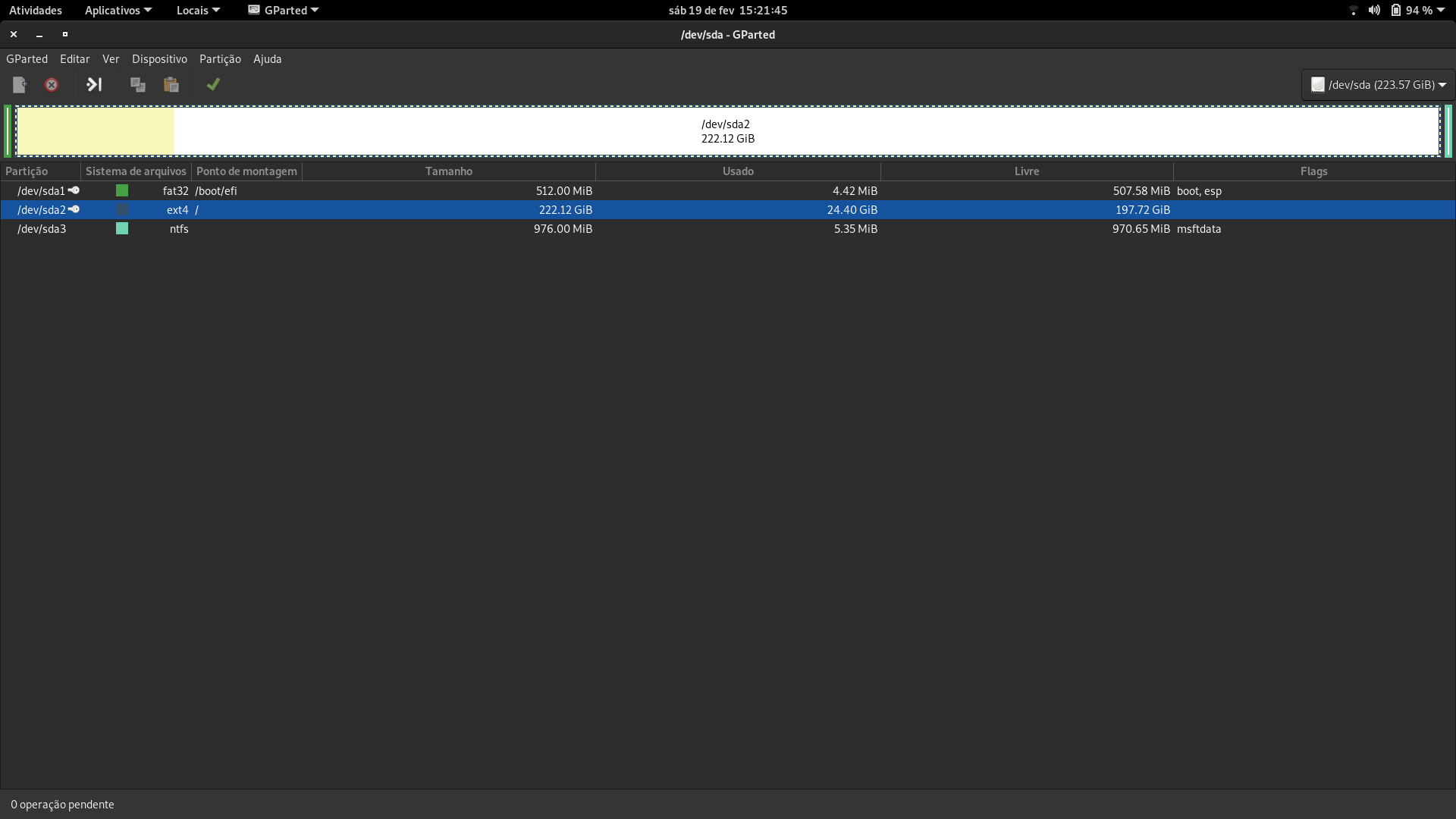Click the Usado column header
The image size is (1456, 819).
point(738,171)
